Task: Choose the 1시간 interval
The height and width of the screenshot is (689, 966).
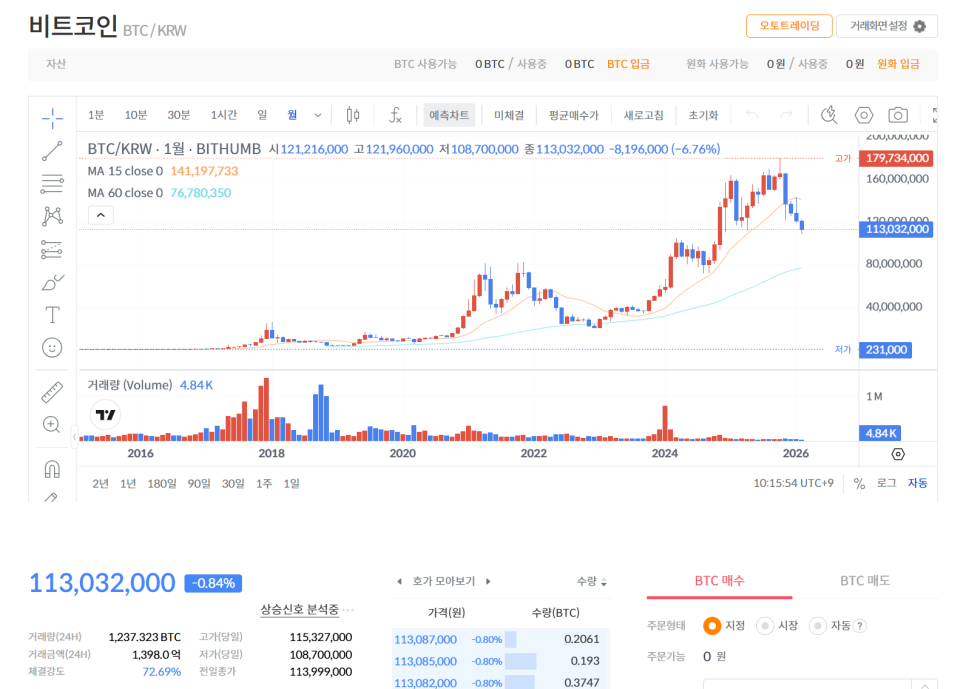Action: point(224,115)
